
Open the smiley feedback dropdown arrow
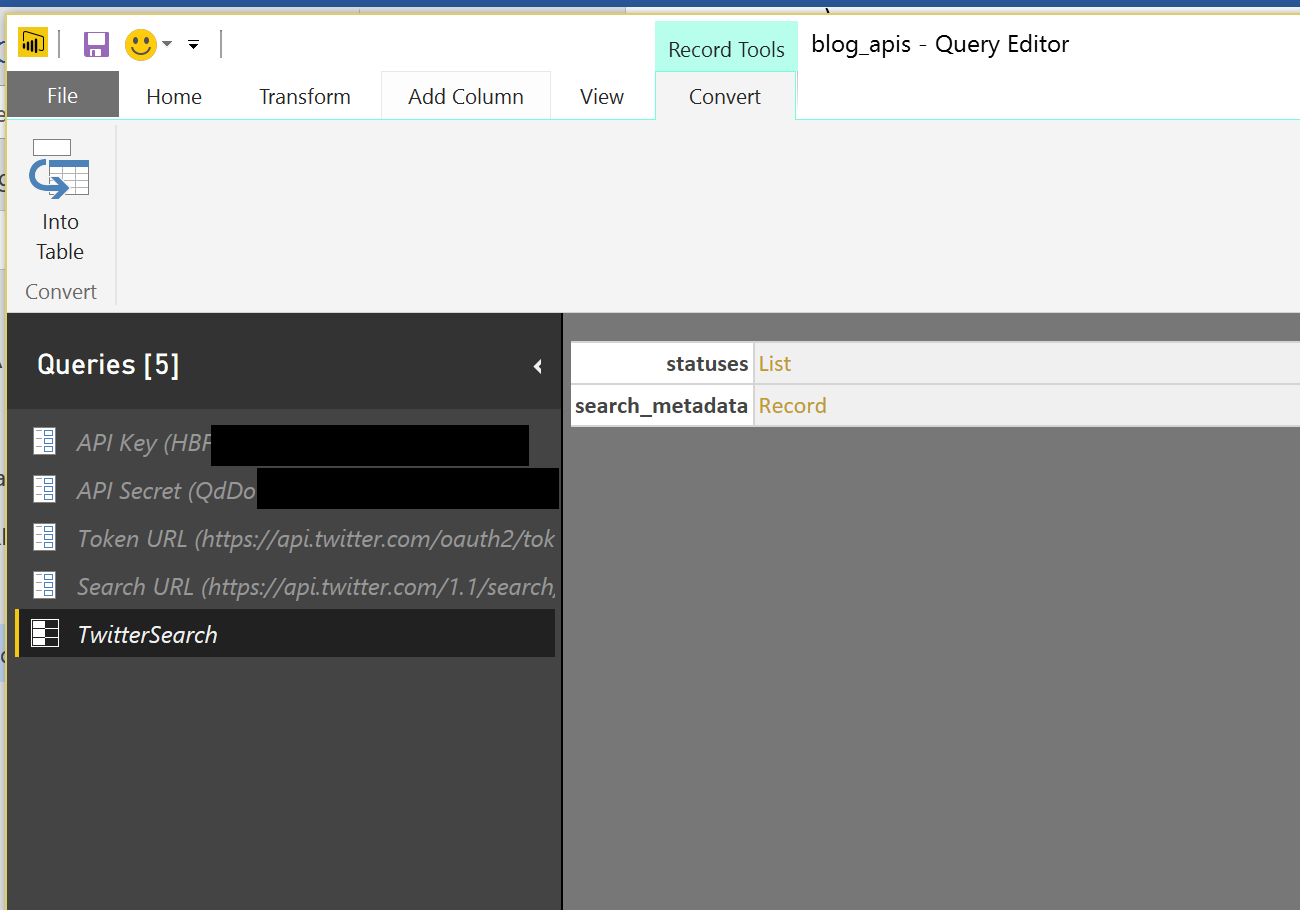click(x=167, y=44)
